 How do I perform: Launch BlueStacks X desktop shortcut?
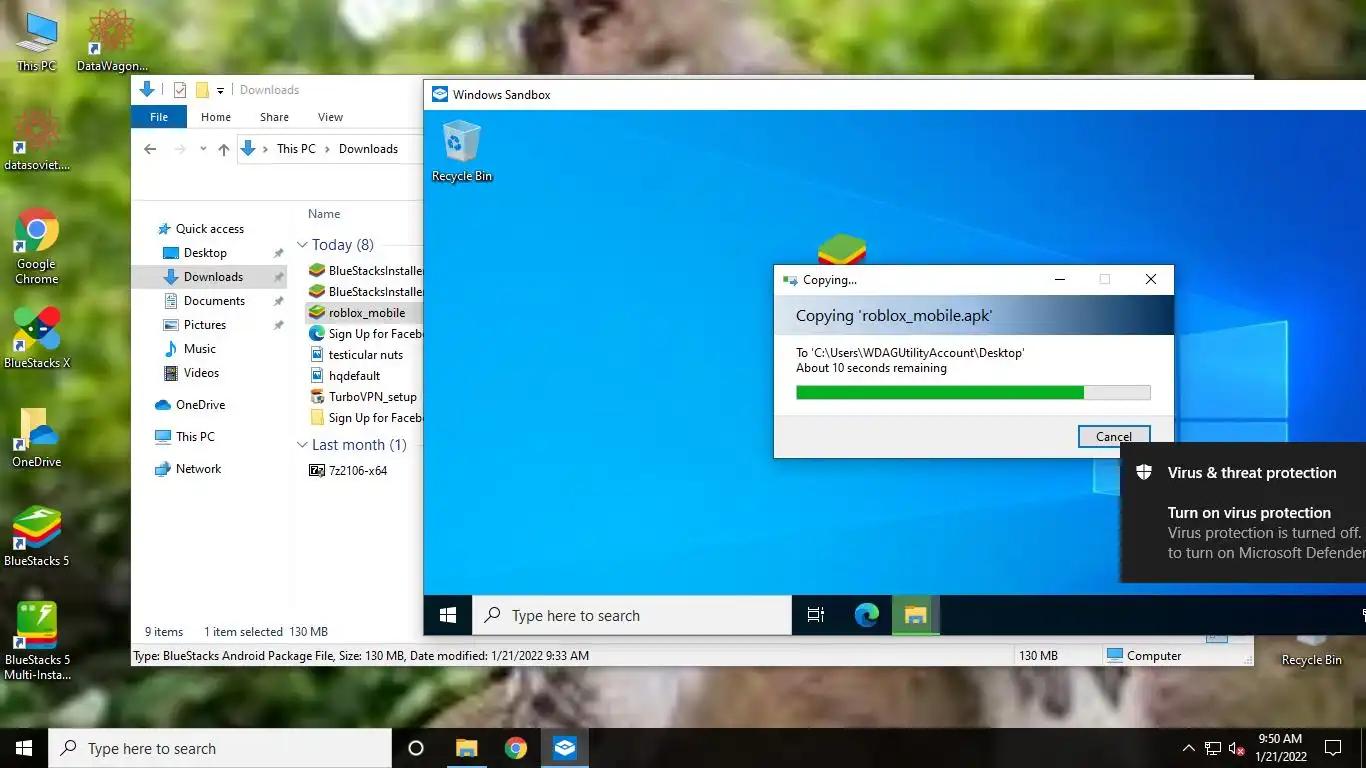pos(37,338)
